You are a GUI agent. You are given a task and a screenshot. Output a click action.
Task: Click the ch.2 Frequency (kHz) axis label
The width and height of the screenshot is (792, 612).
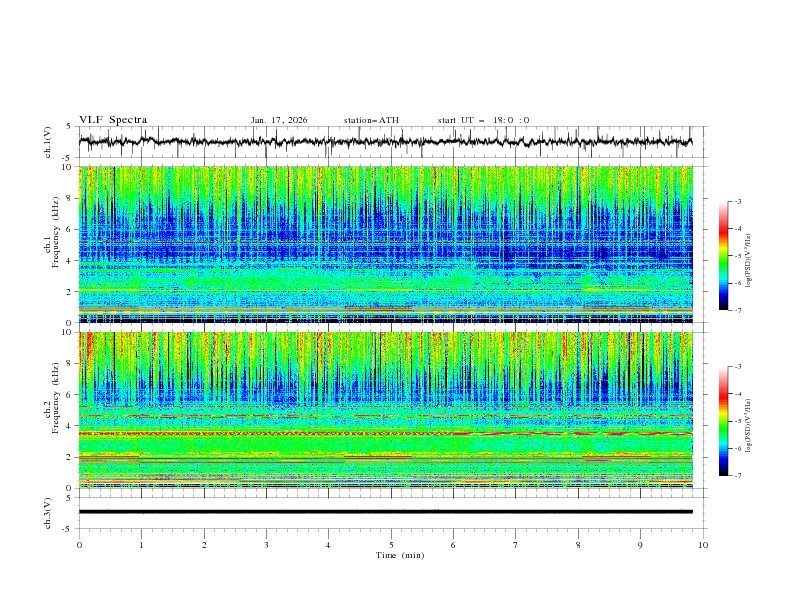coord(52,398)
